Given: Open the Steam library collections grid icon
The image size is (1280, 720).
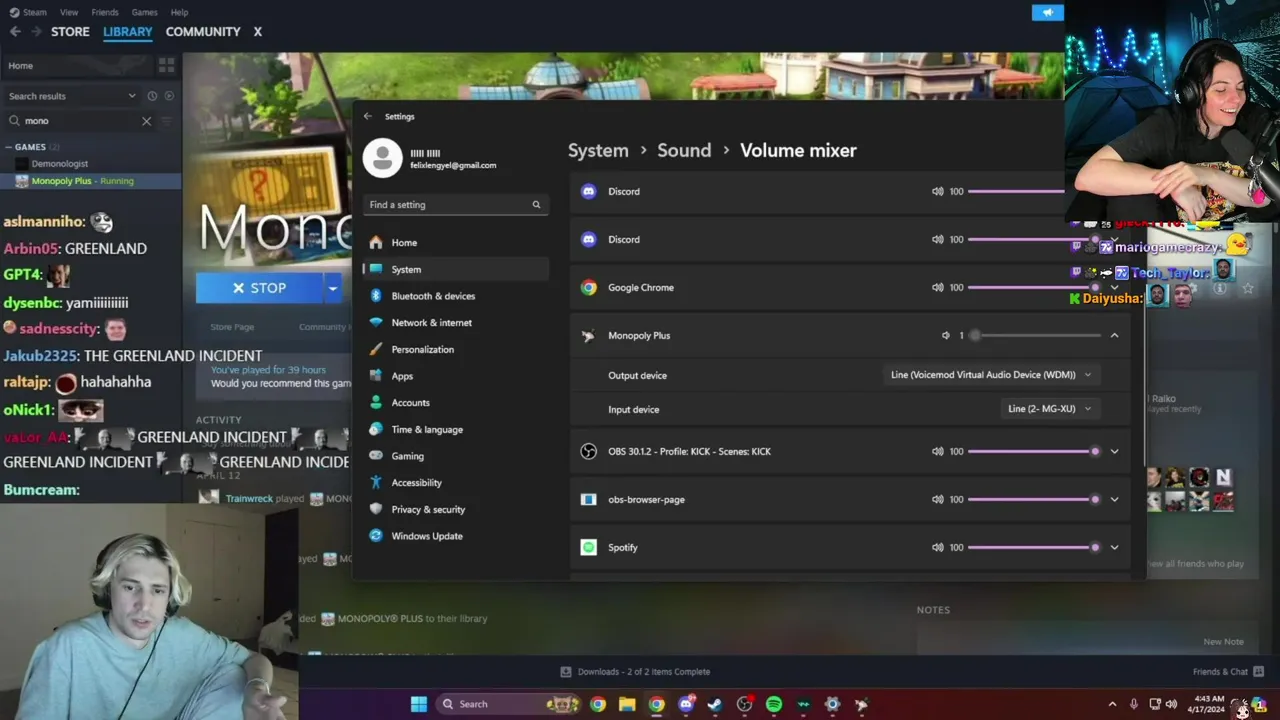Looking at the screenshot, I should coord(166,65).
